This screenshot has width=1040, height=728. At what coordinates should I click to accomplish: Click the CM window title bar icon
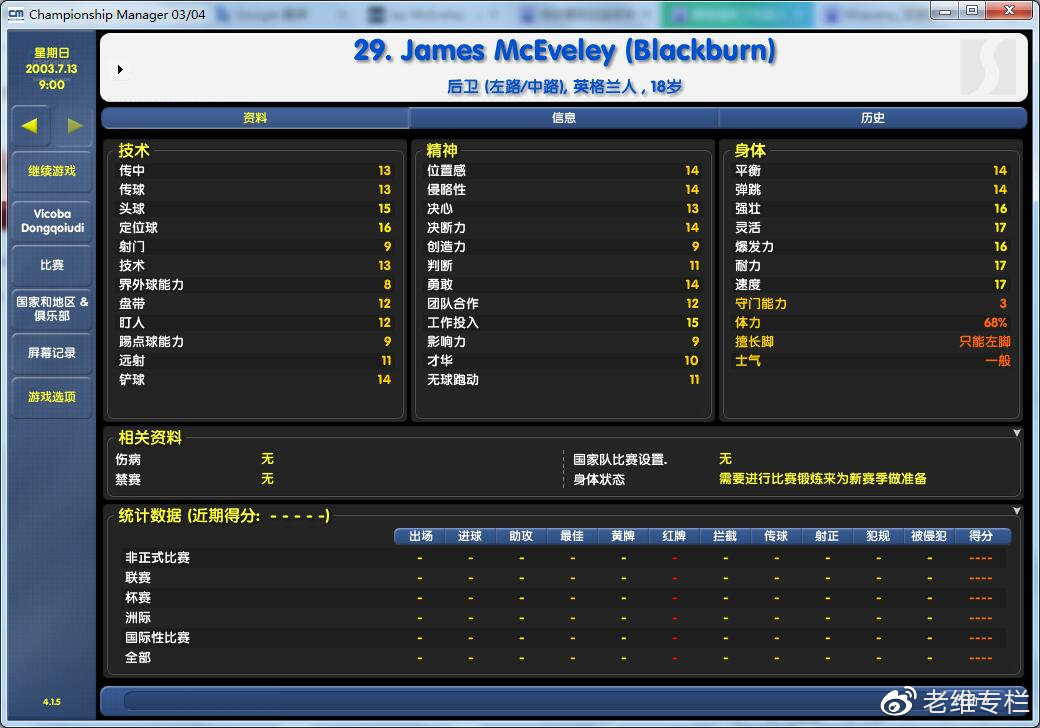[16, 13]
